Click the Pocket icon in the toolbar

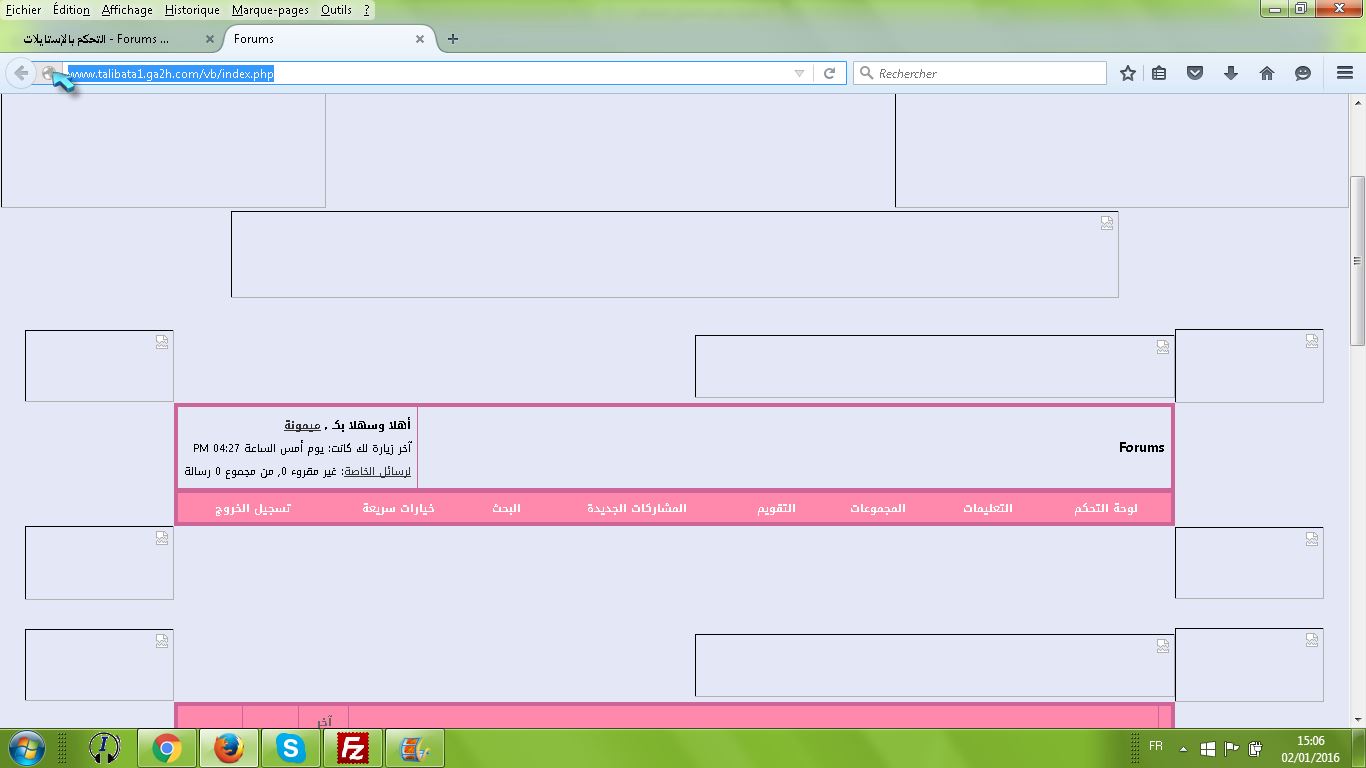1195,73
